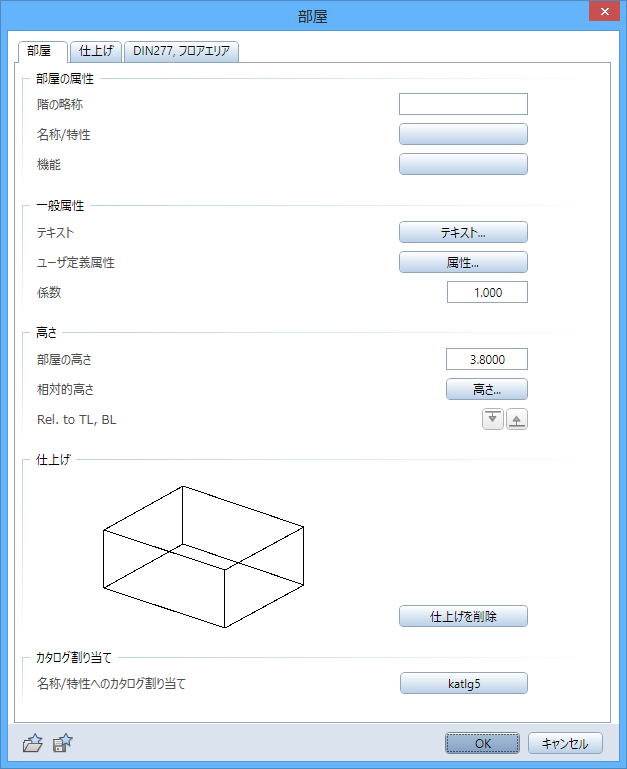Click the テキスト... button

463,232
